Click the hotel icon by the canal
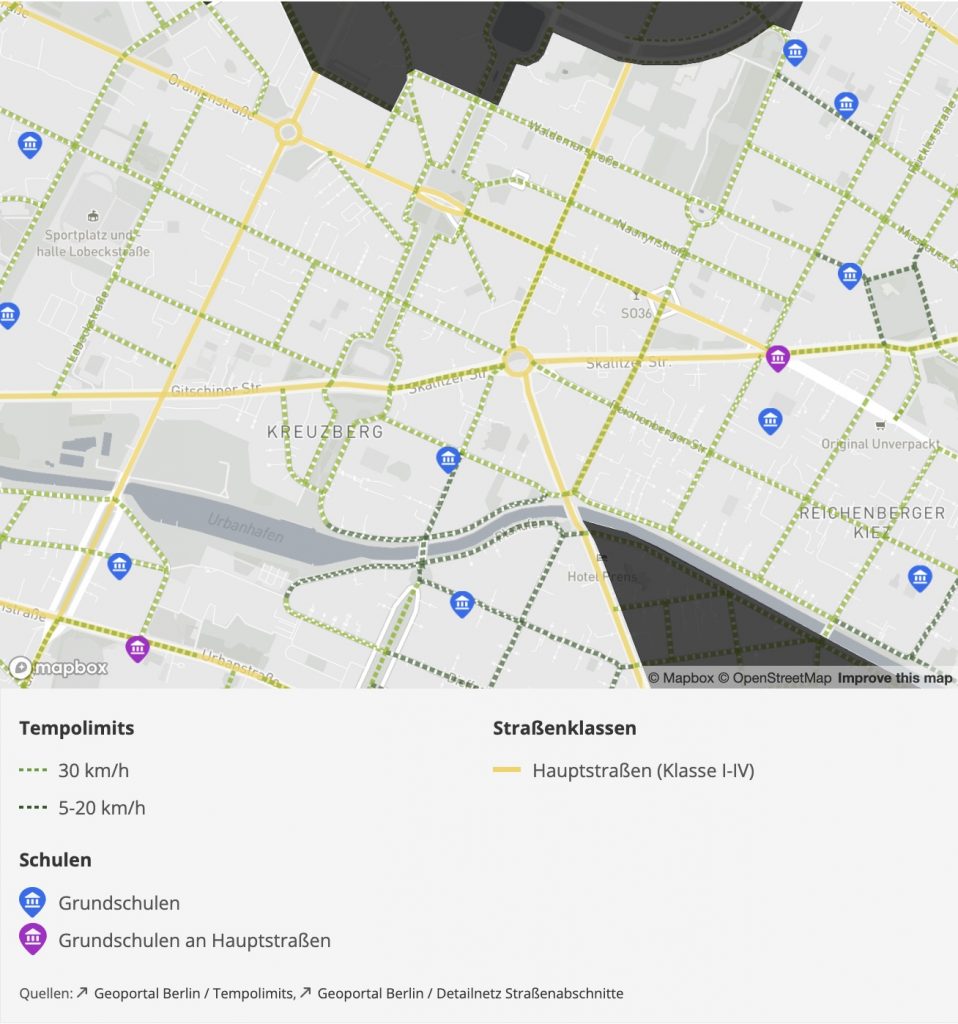 pyautogui.click(x=600, y=558)
